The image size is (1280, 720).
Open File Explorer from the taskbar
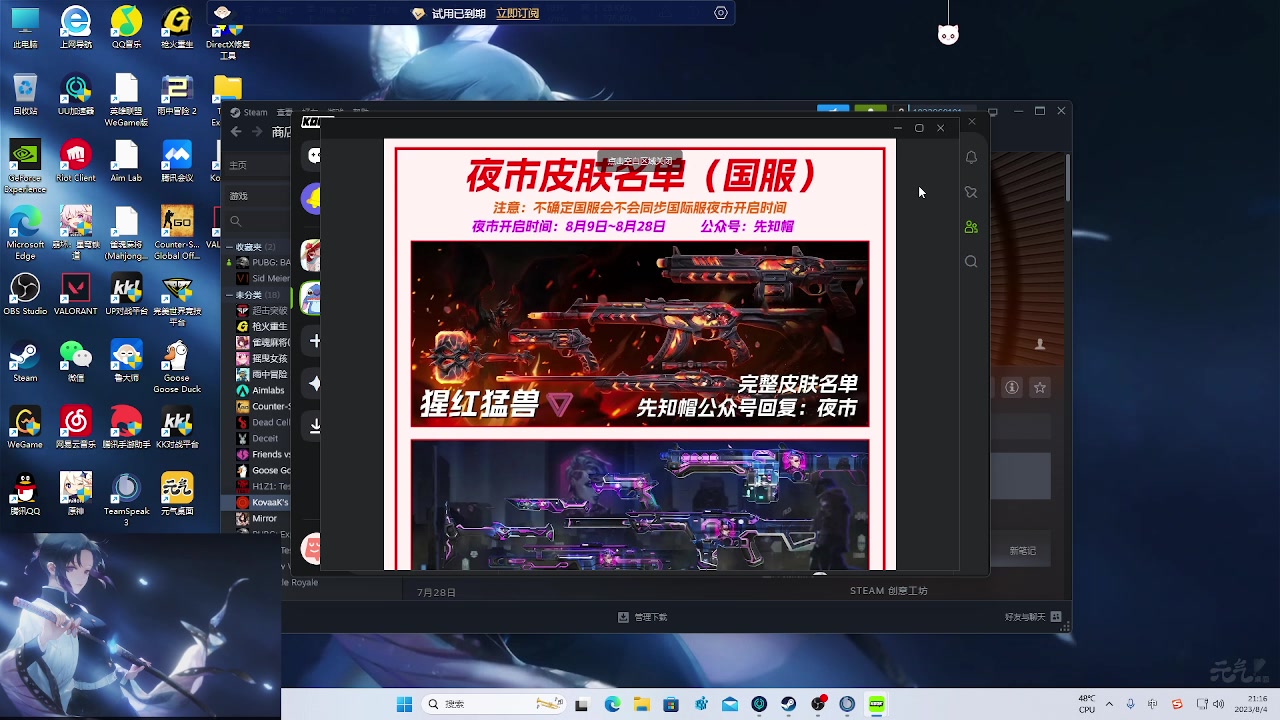(x=641, y=704)
